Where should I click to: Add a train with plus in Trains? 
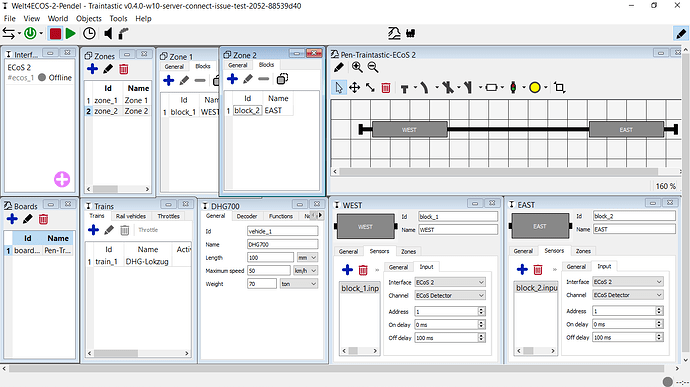[93, 230]
